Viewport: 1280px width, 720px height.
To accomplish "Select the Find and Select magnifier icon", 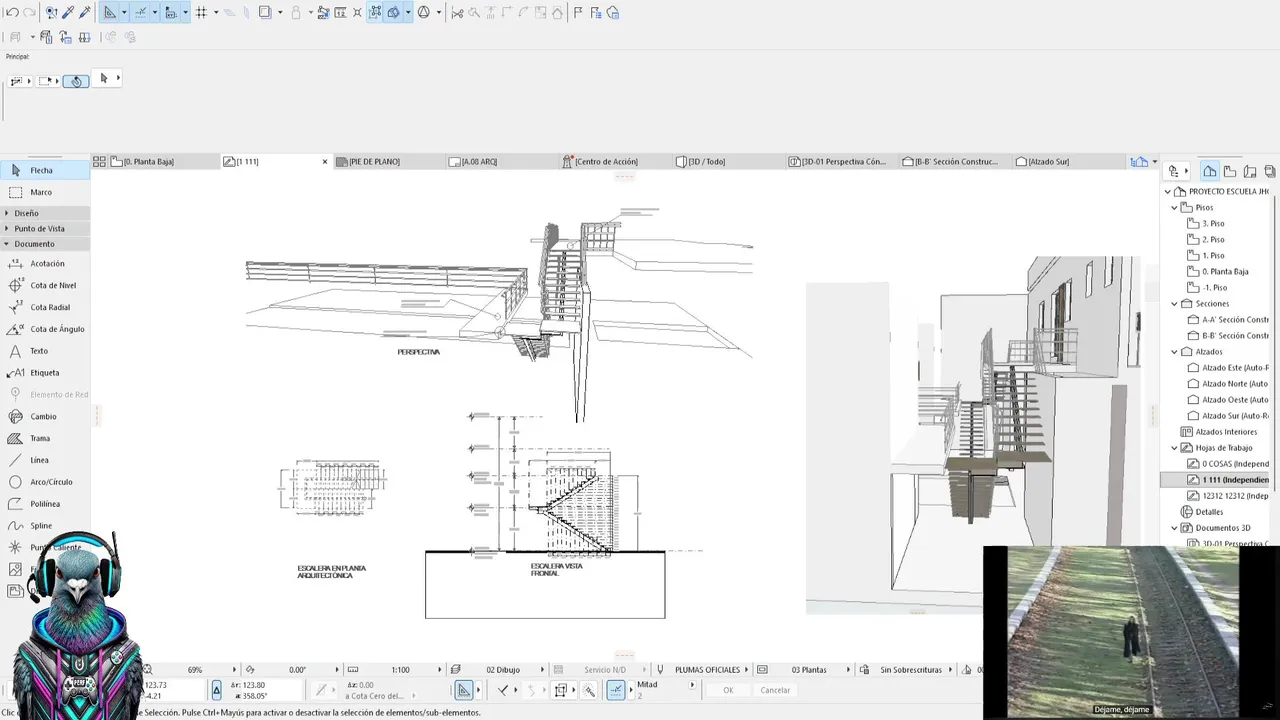I will tap(51, 13).
